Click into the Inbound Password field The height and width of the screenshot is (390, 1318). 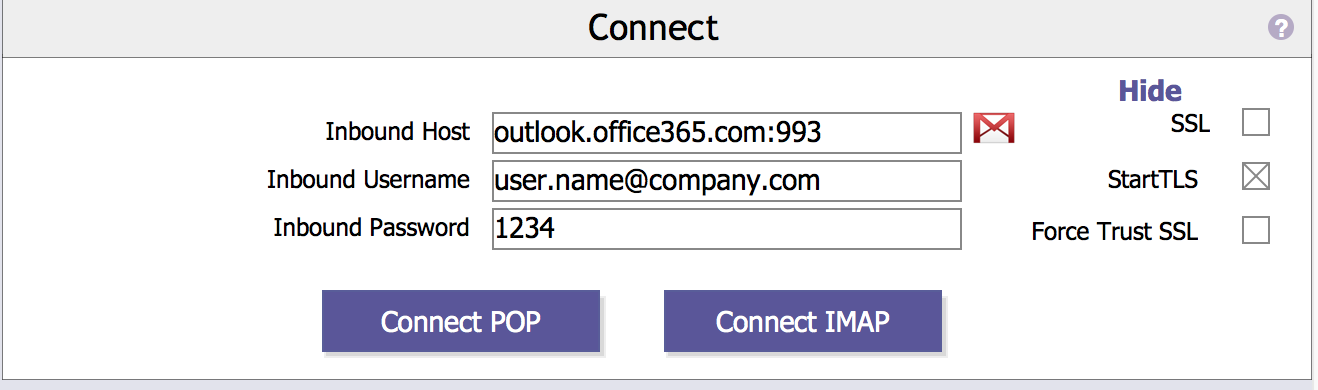(727, 229)
